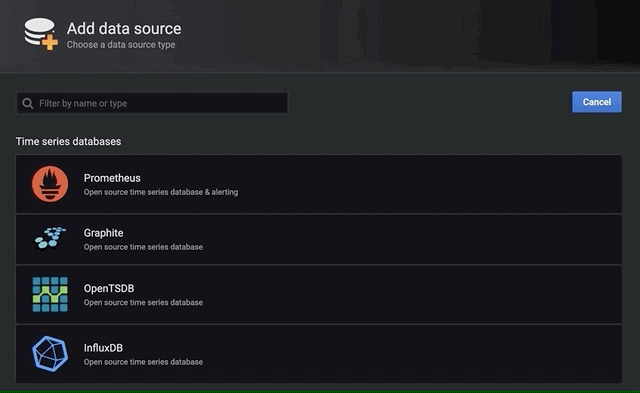Click the description text under Graphite
This screenshot has width=640, height=393.
coord(143,247)
